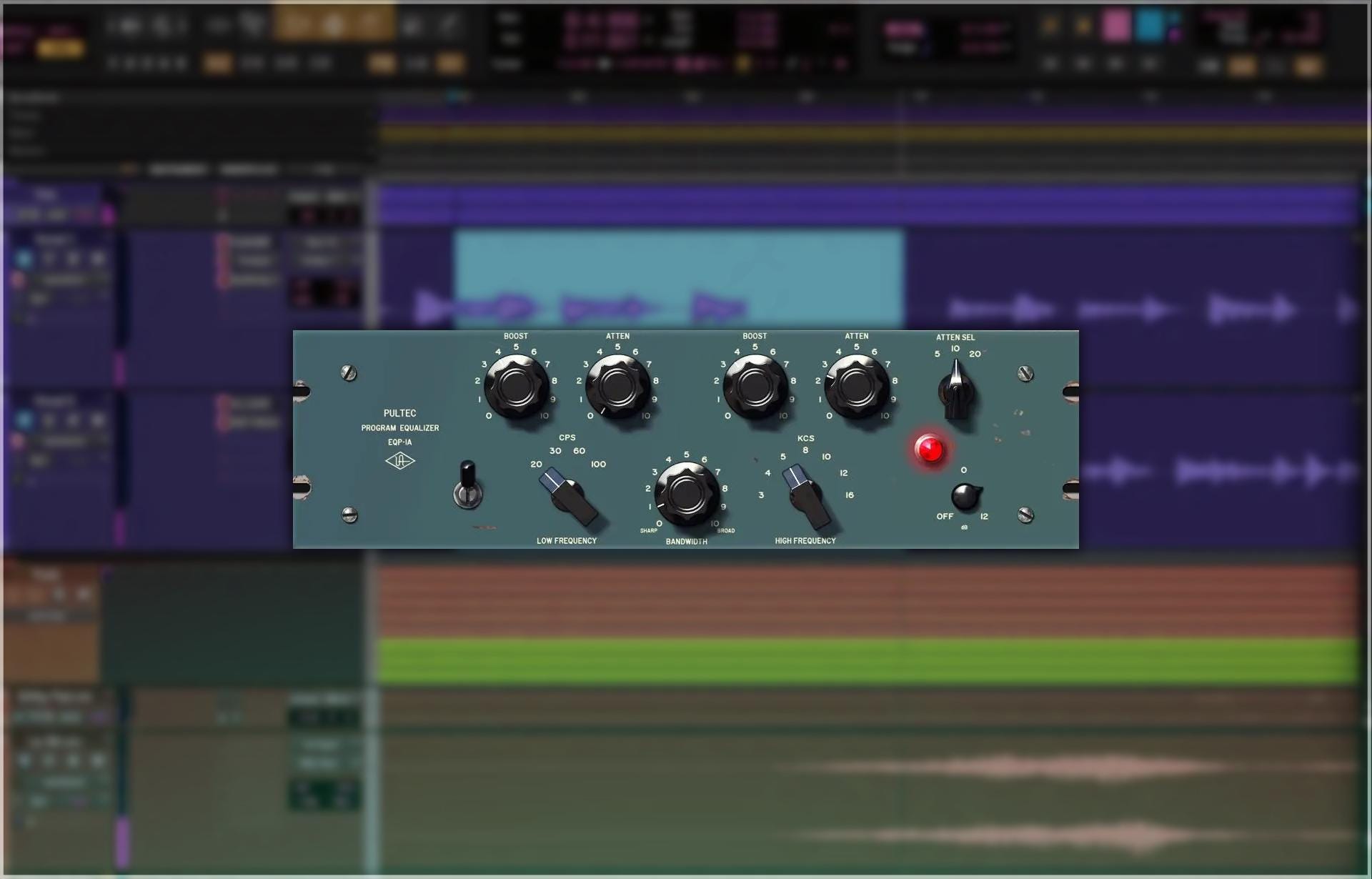Click the OFF label of the gain knob
This screenshot has width=1372, height=879.
tap(945, 516)
